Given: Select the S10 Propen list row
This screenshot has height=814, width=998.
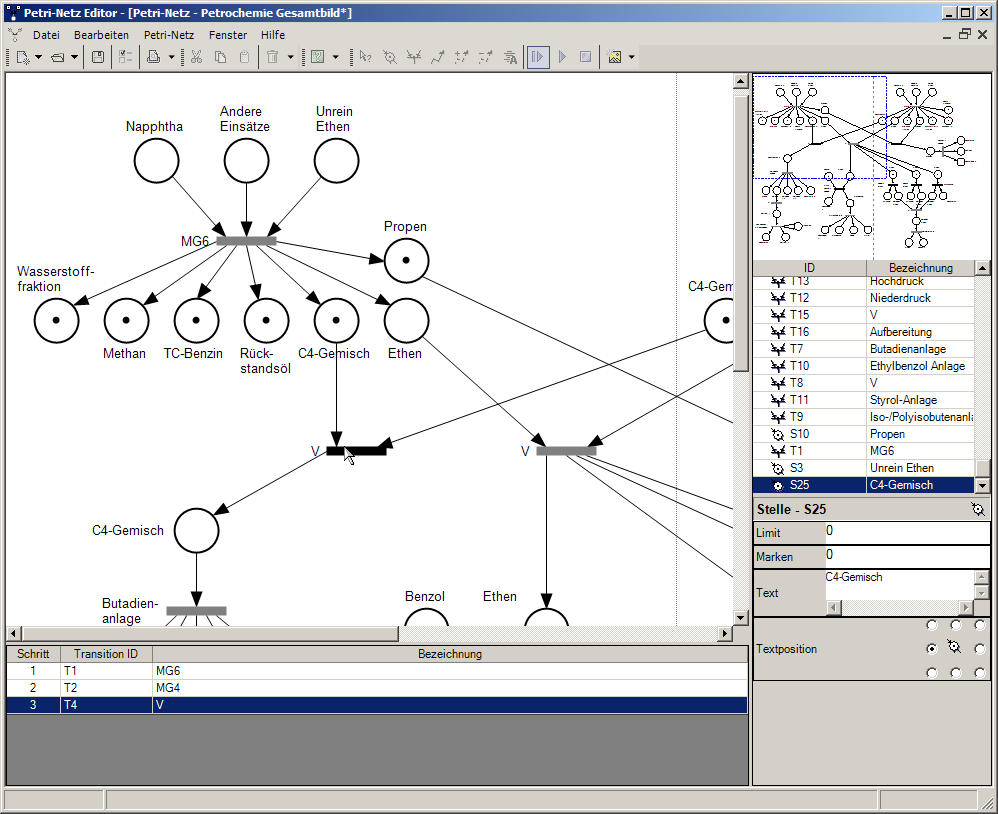Looking at the screenshot, I should (x=864, y=434).
